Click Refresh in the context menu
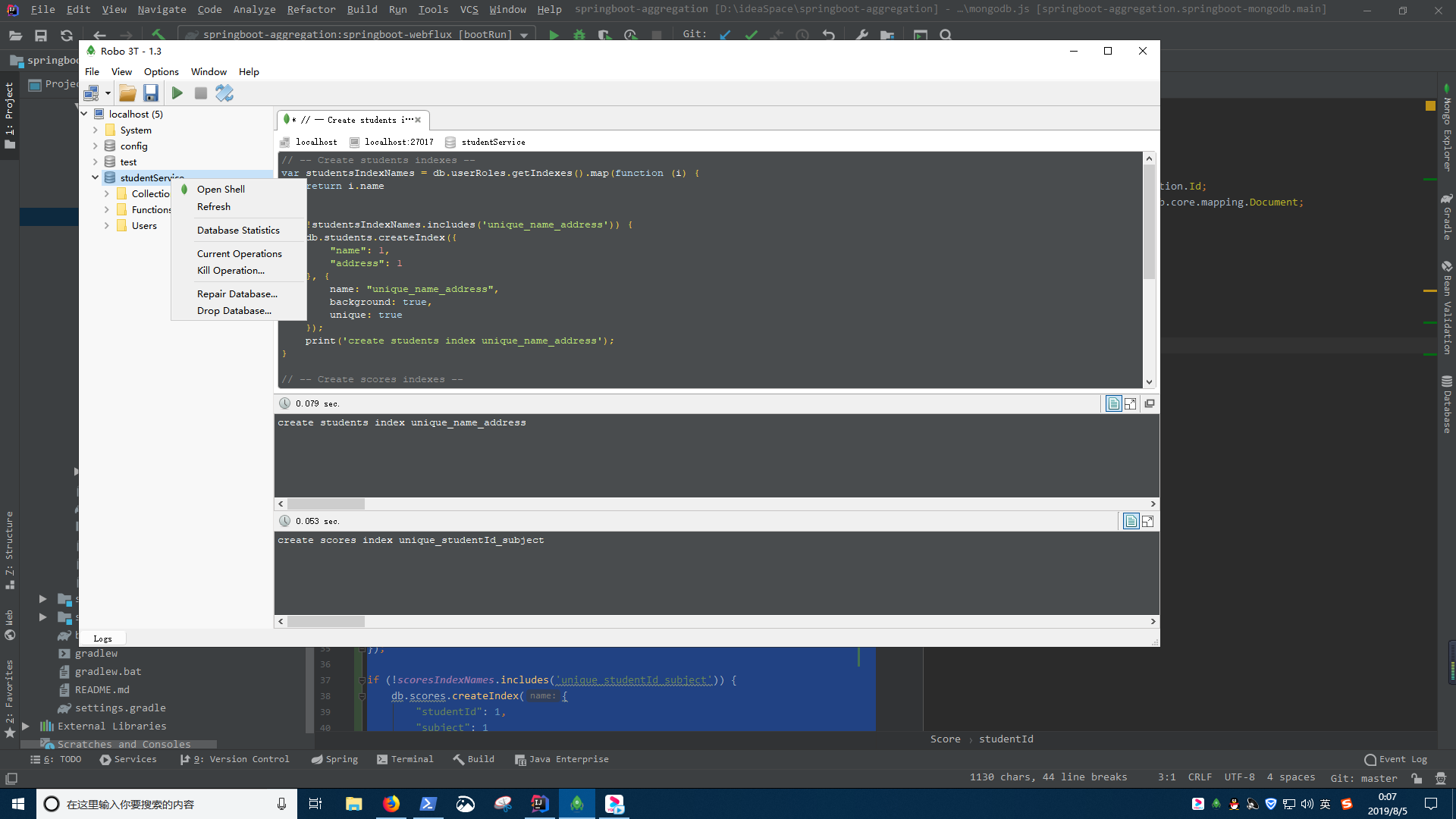 [213, 206]
